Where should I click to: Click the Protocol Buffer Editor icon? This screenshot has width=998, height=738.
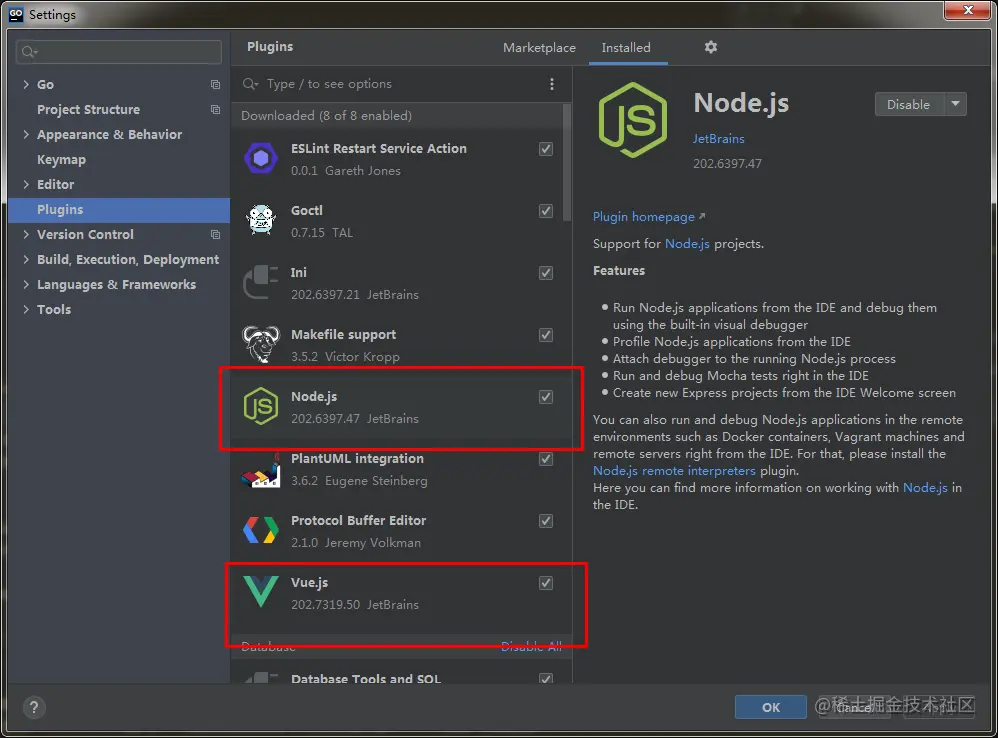coord(261,530)
